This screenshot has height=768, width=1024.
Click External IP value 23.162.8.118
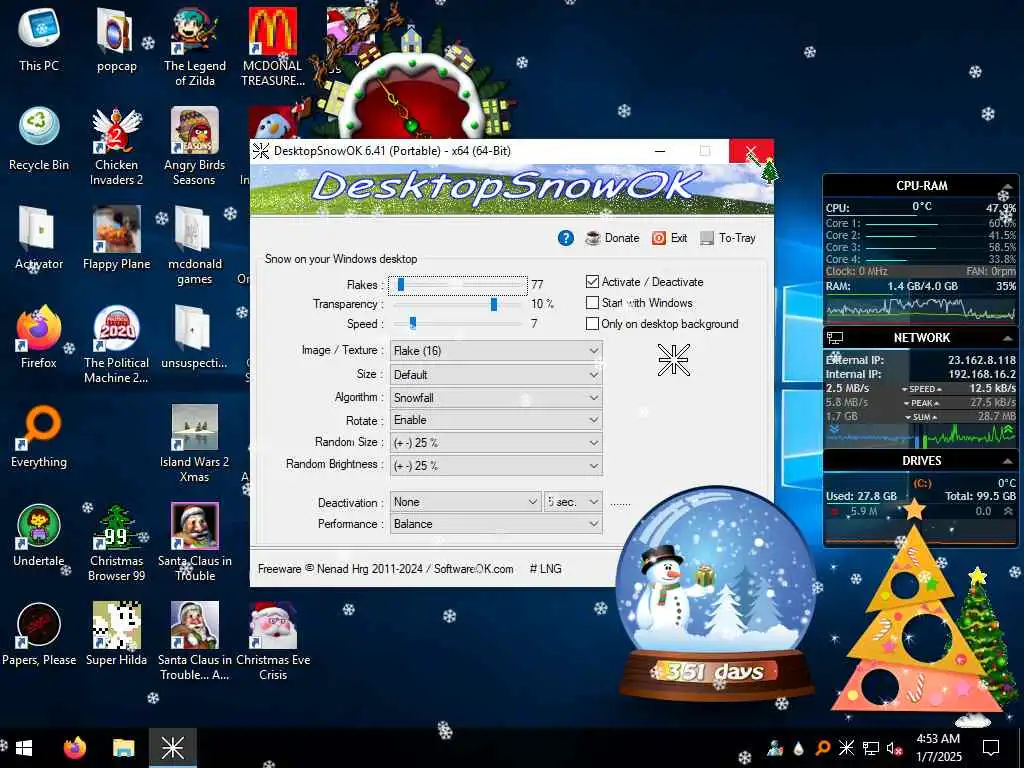982,360
